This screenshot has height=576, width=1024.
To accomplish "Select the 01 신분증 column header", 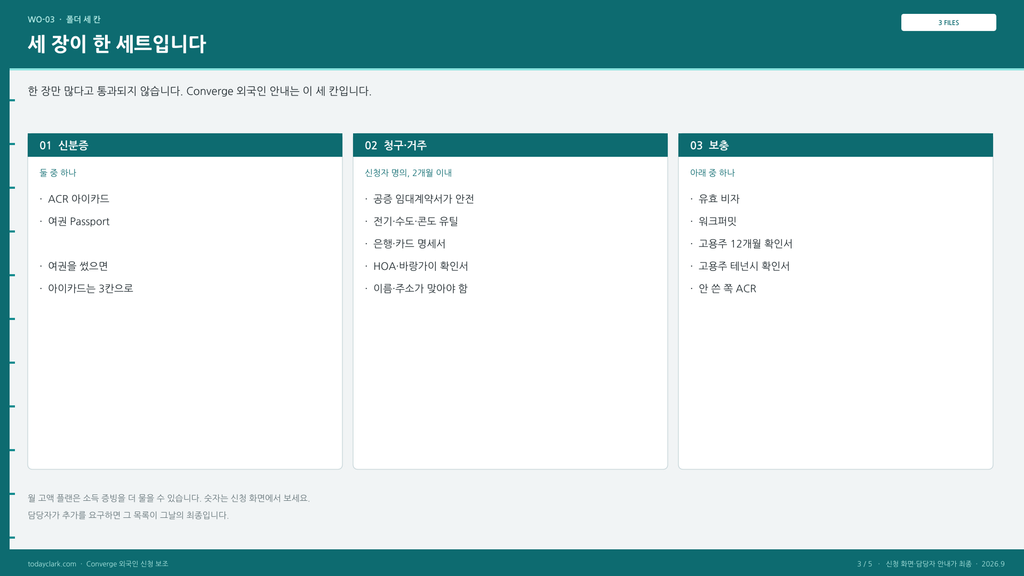I will click(x=185, y=145).
